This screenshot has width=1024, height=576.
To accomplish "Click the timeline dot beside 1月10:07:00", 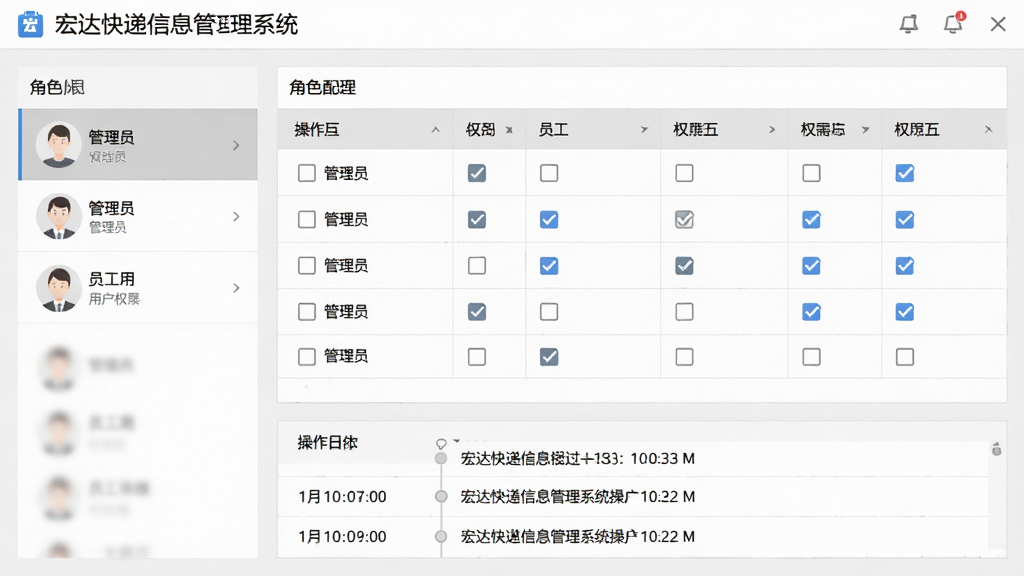I will [441, 496].
